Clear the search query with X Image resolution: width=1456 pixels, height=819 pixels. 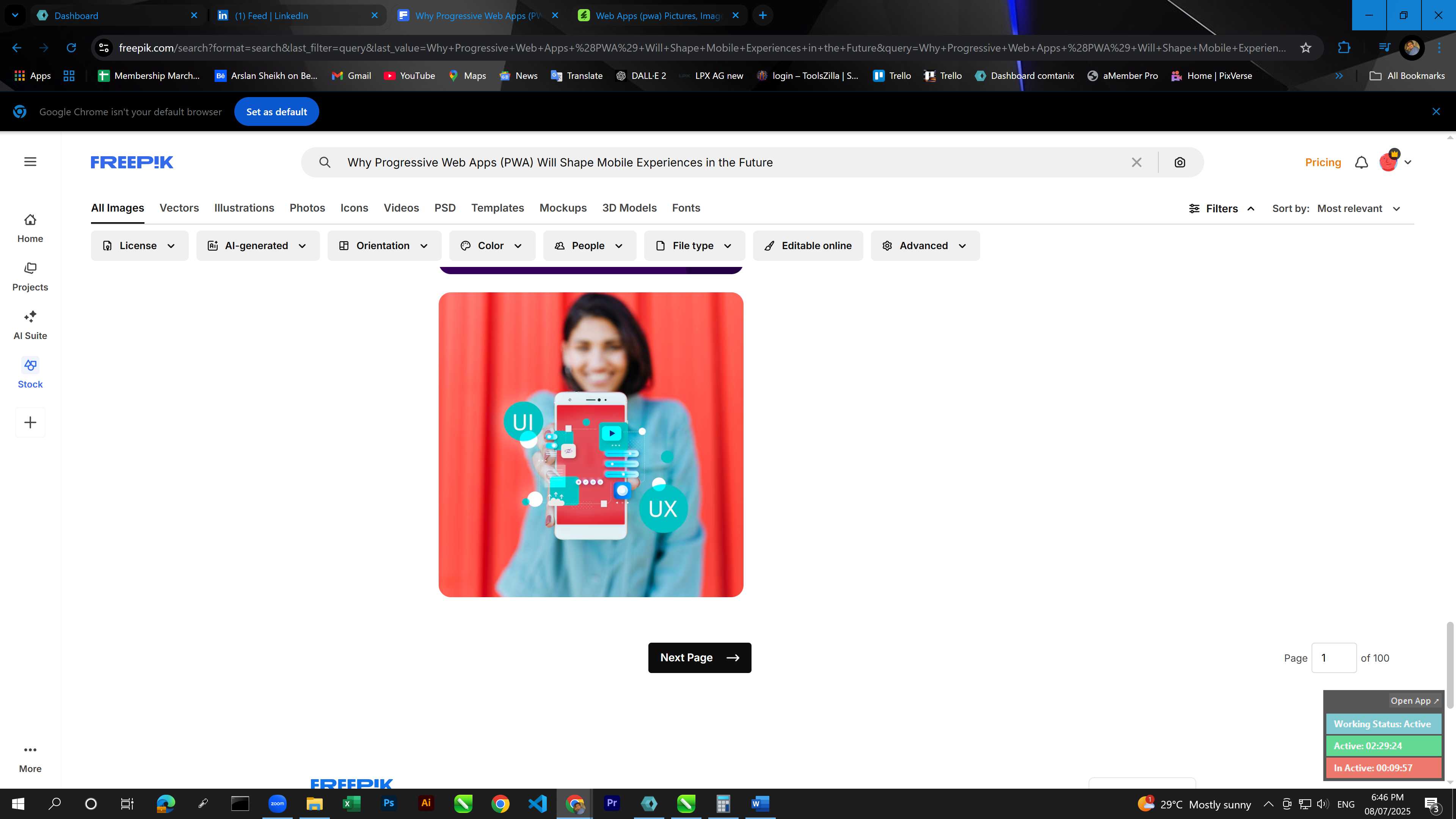pyautogui.click(x=1137, y=163)
